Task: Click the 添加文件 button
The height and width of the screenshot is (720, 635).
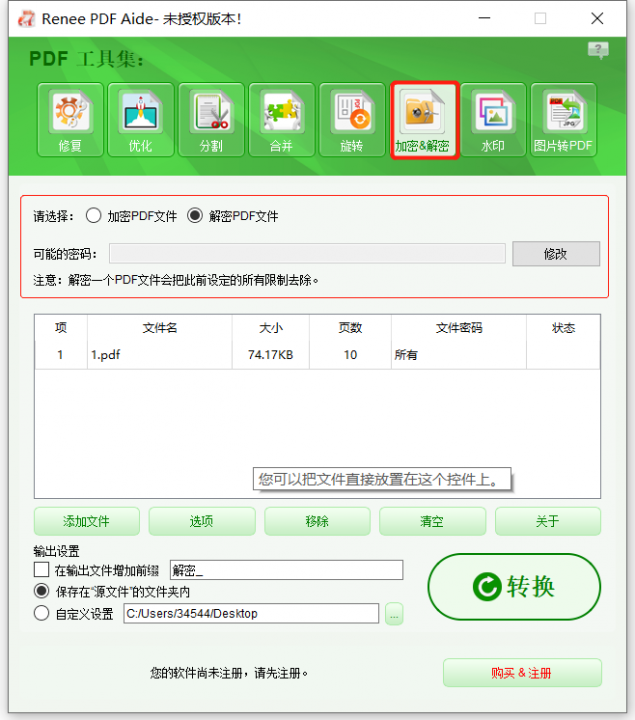Action: [87, 521]
